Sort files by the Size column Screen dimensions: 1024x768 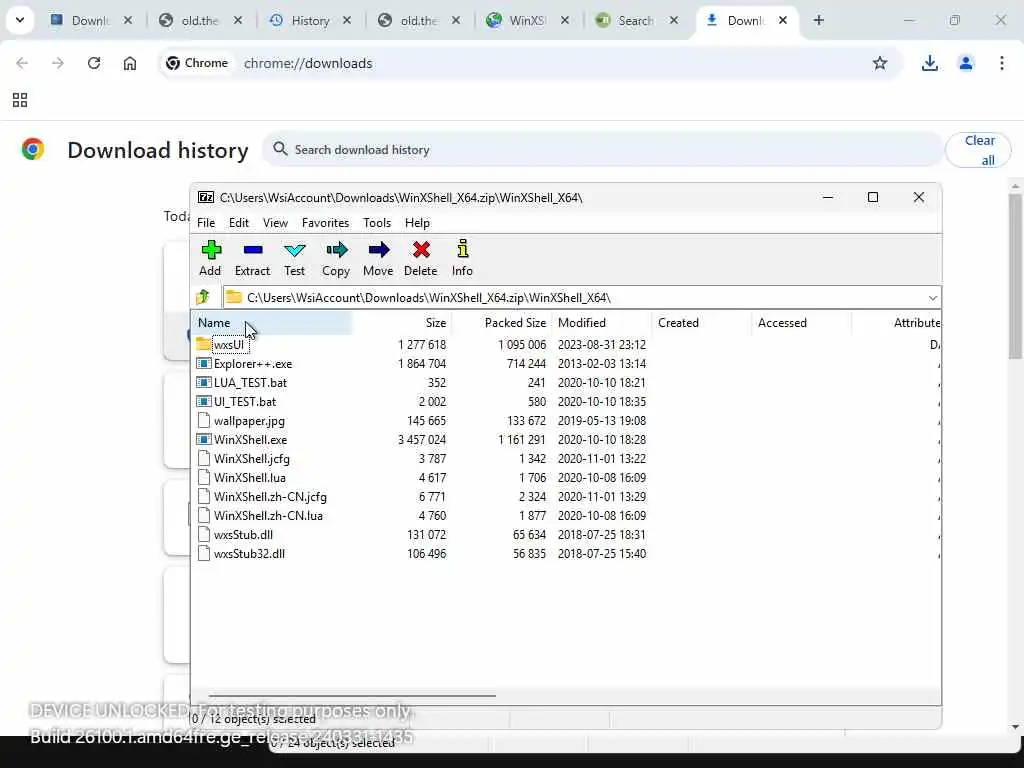402,323
